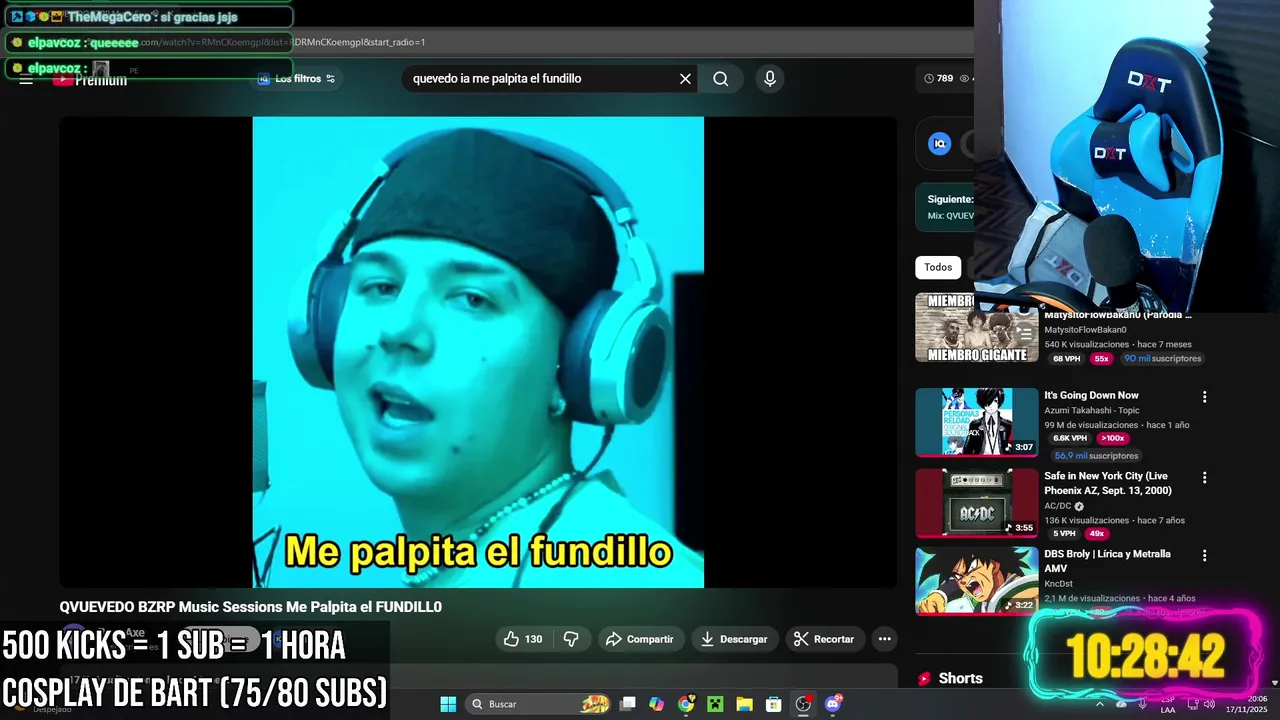Open the YouTube hamburger guide menu
The image size is (1280, 720).
[26, 80]
